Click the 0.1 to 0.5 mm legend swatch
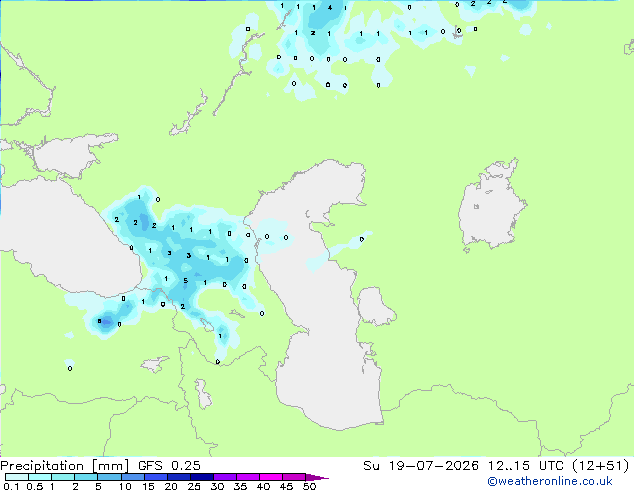 click(x=17, y=477)
